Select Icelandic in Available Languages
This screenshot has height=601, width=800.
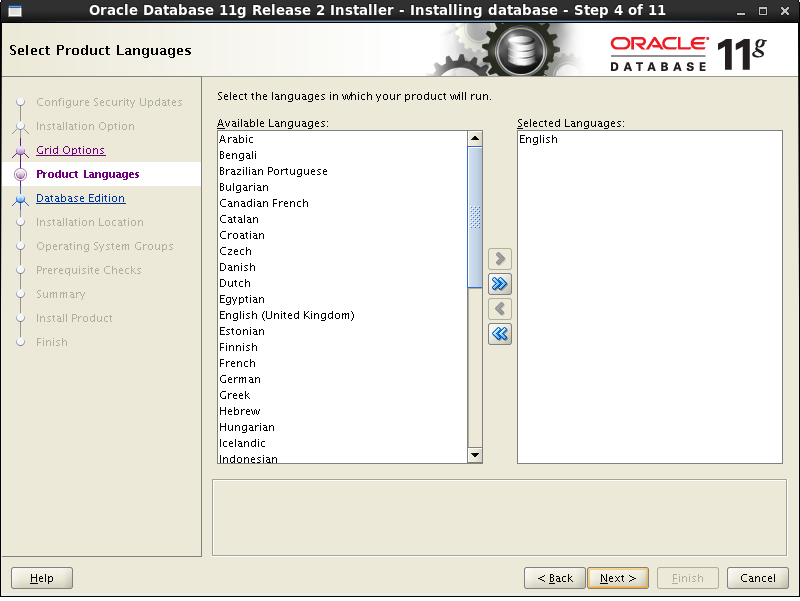(x=342, y=443)
